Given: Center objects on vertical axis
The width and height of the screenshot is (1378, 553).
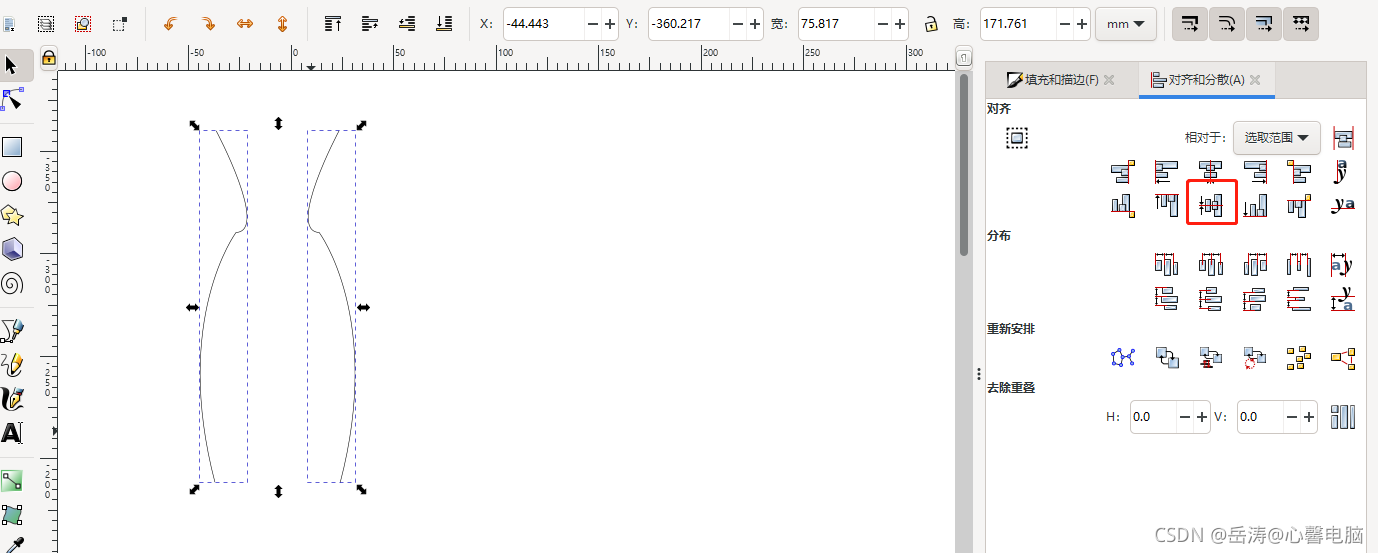Looking at the screenshot, I should coord(1211,172).
